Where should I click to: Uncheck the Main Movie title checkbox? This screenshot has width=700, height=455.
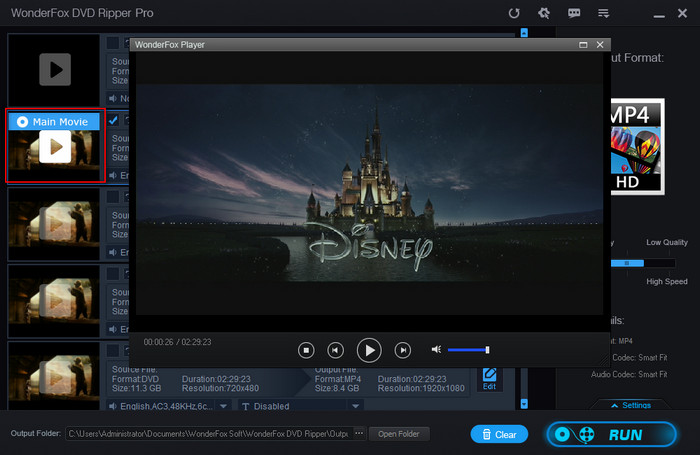(114, 121)
